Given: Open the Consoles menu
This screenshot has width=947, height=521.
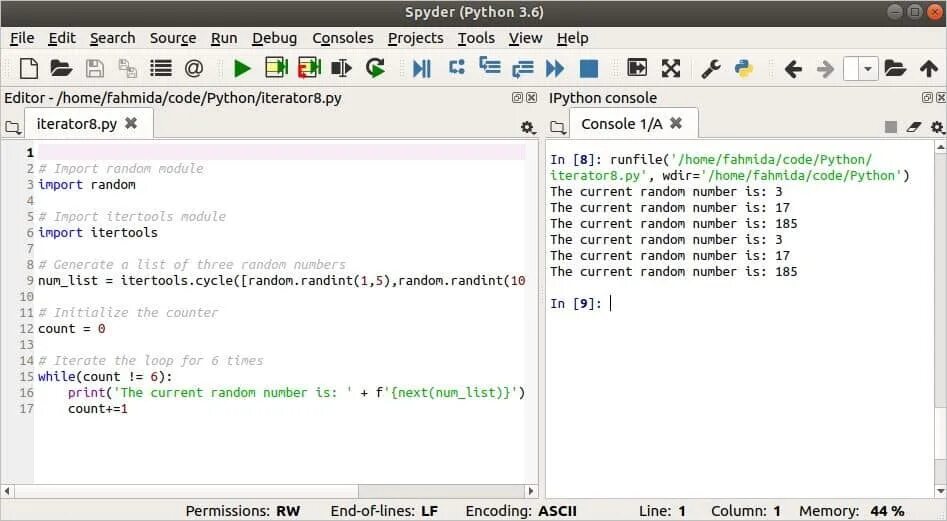Looking at the screenshot, I should [342, 38].
